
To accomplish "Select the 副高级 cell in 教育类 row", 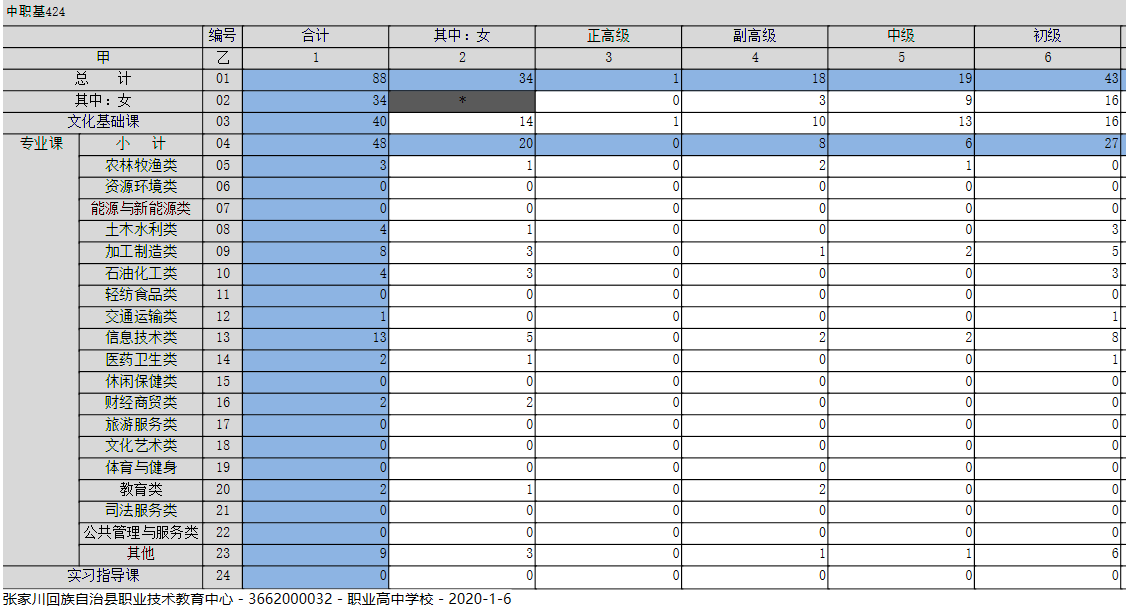I will (754, 489).
